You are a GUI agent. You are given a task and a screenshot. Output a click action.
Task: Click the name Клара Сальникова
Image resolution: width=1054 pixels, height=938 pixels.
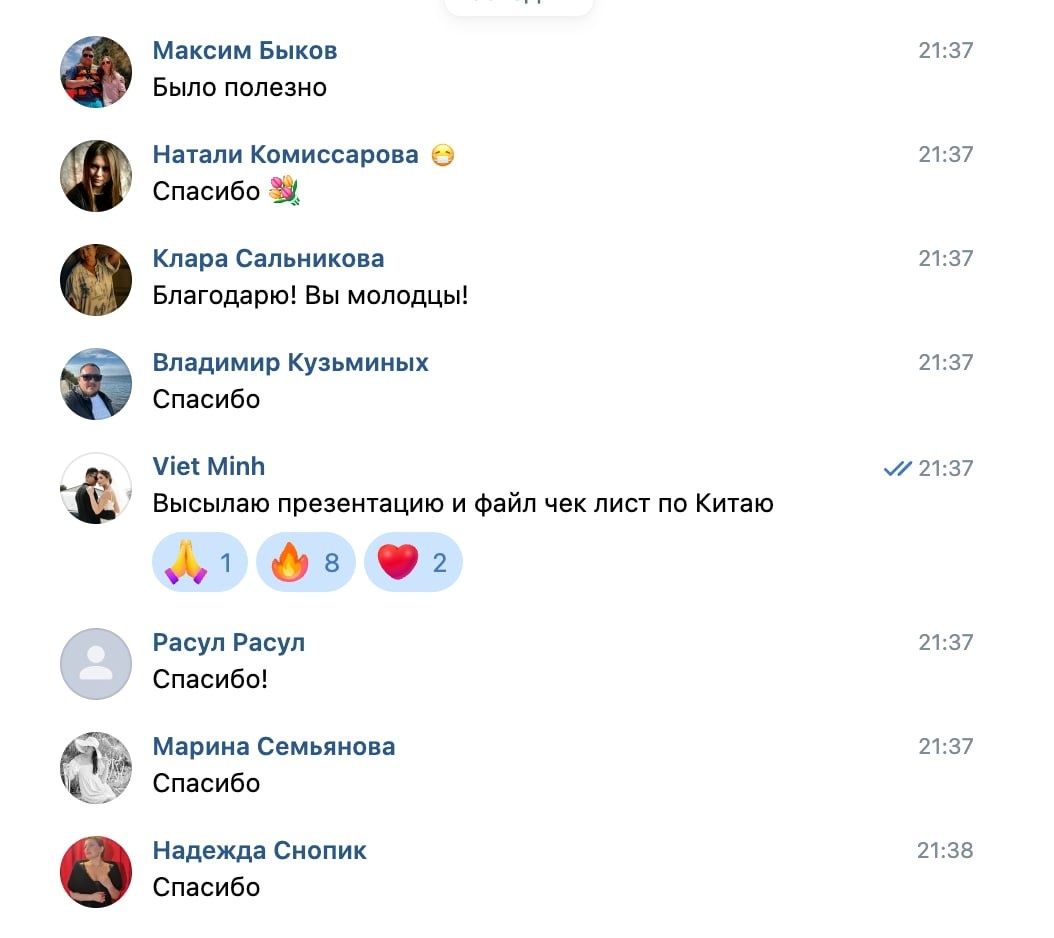268,259
